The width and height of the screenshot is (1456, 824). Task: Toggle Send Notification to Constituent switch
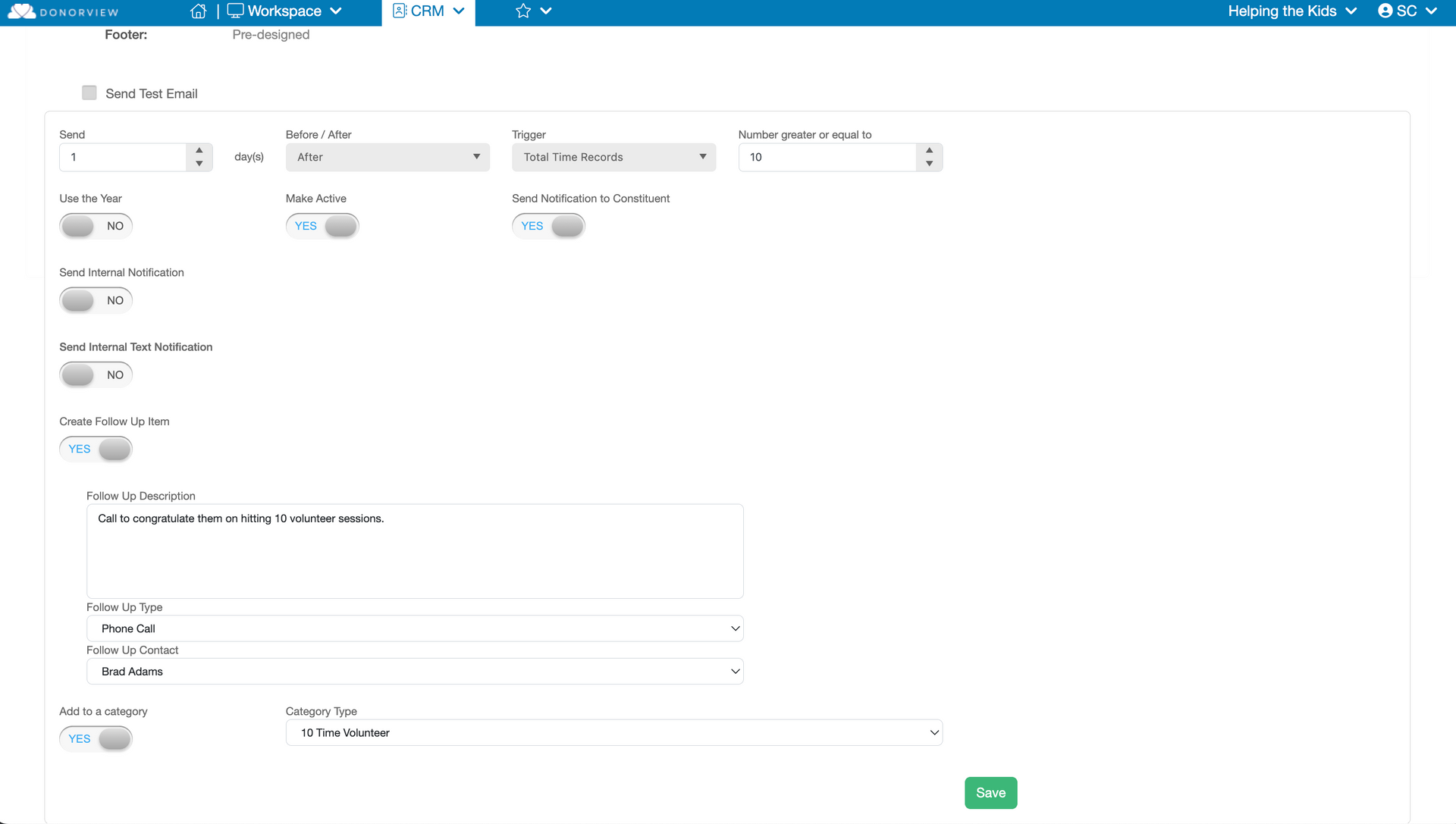548,226
